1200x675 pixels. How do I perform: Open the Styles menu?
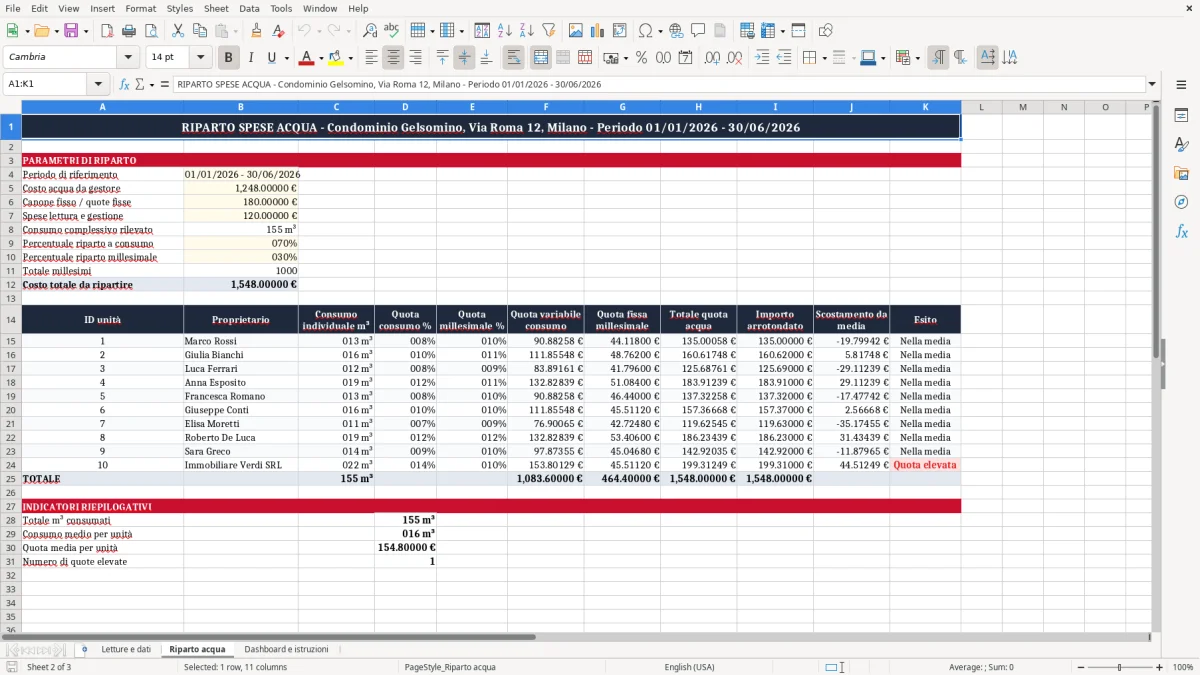click(180, 8)
